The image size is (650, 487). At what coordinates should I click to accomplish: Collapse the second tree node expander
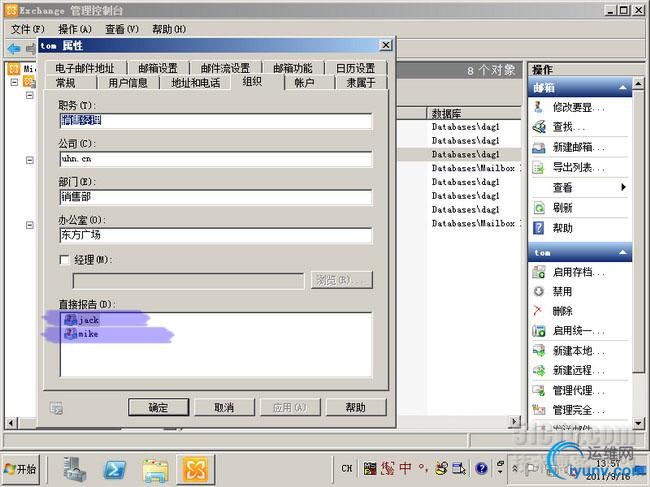click(30, 95)
